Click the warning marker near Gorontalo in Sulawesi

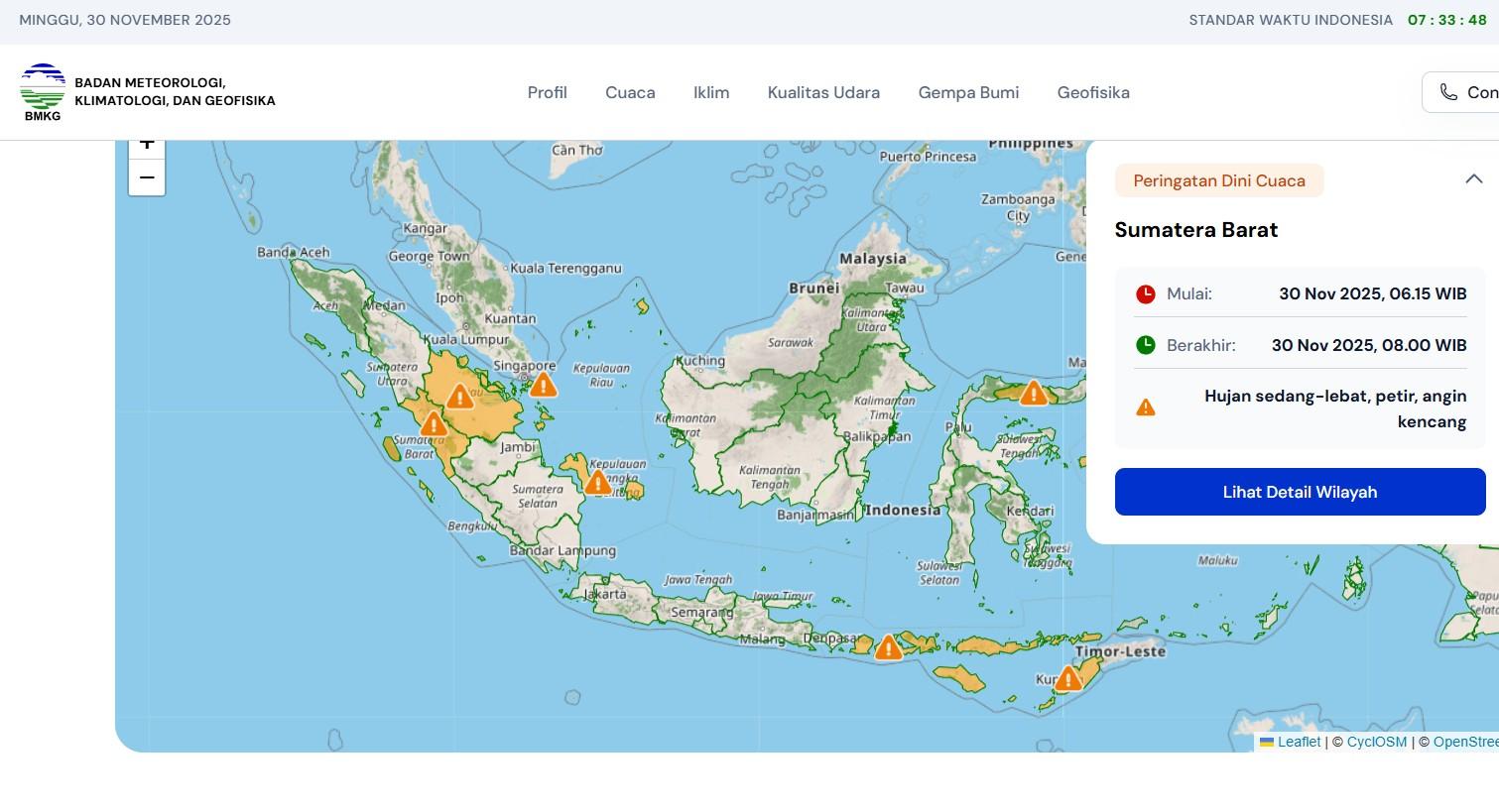(1032, 393)
